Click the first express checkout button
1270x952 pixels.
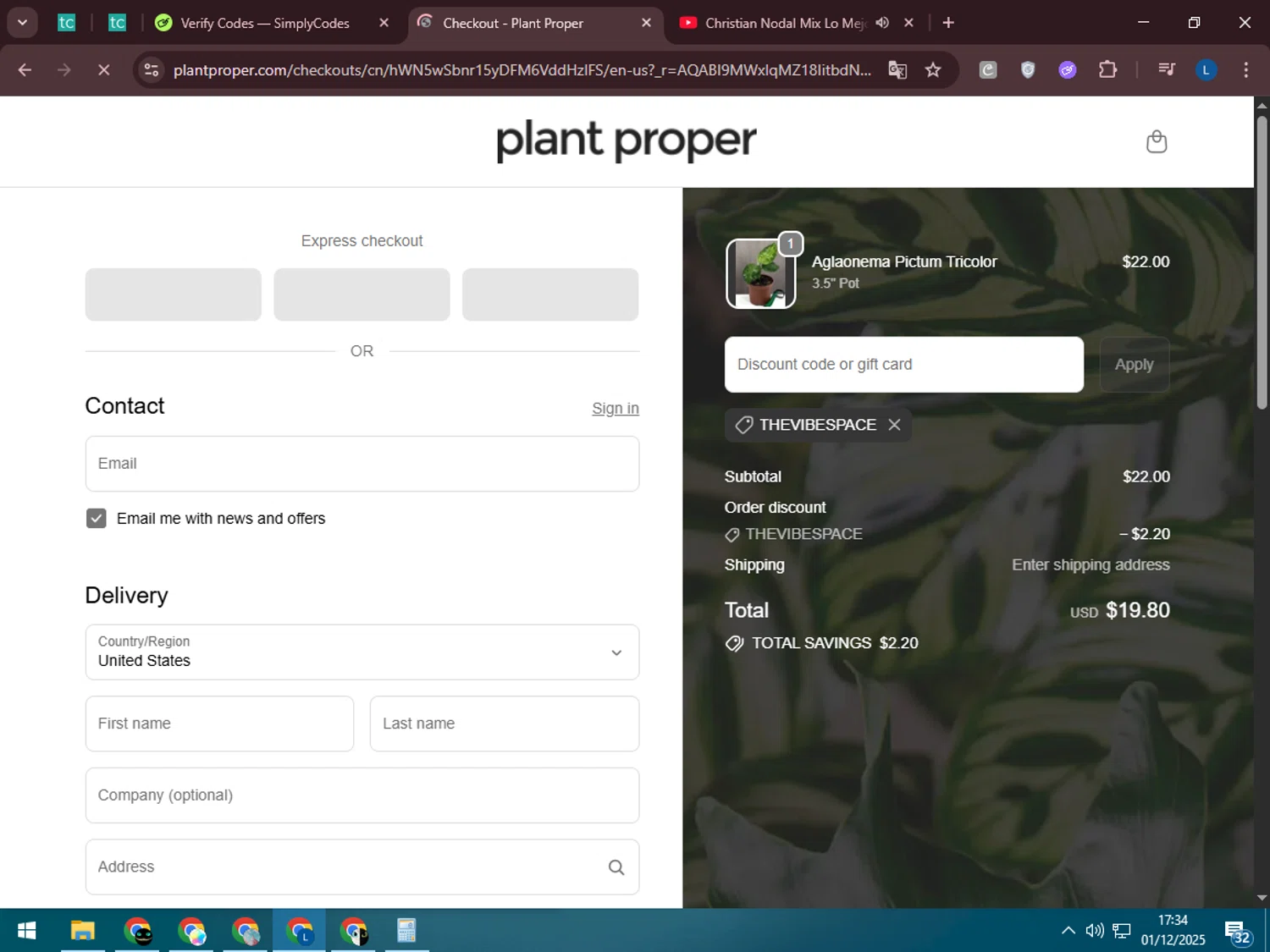[x=174, y=294]
